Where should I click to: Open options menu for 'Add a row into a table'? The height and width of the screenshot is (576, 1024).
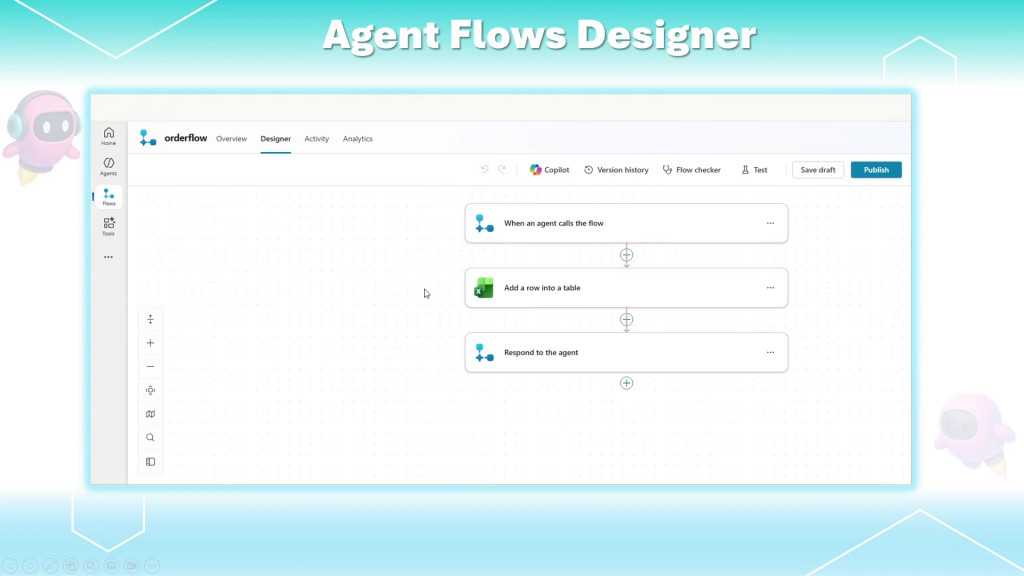[771, 288]
